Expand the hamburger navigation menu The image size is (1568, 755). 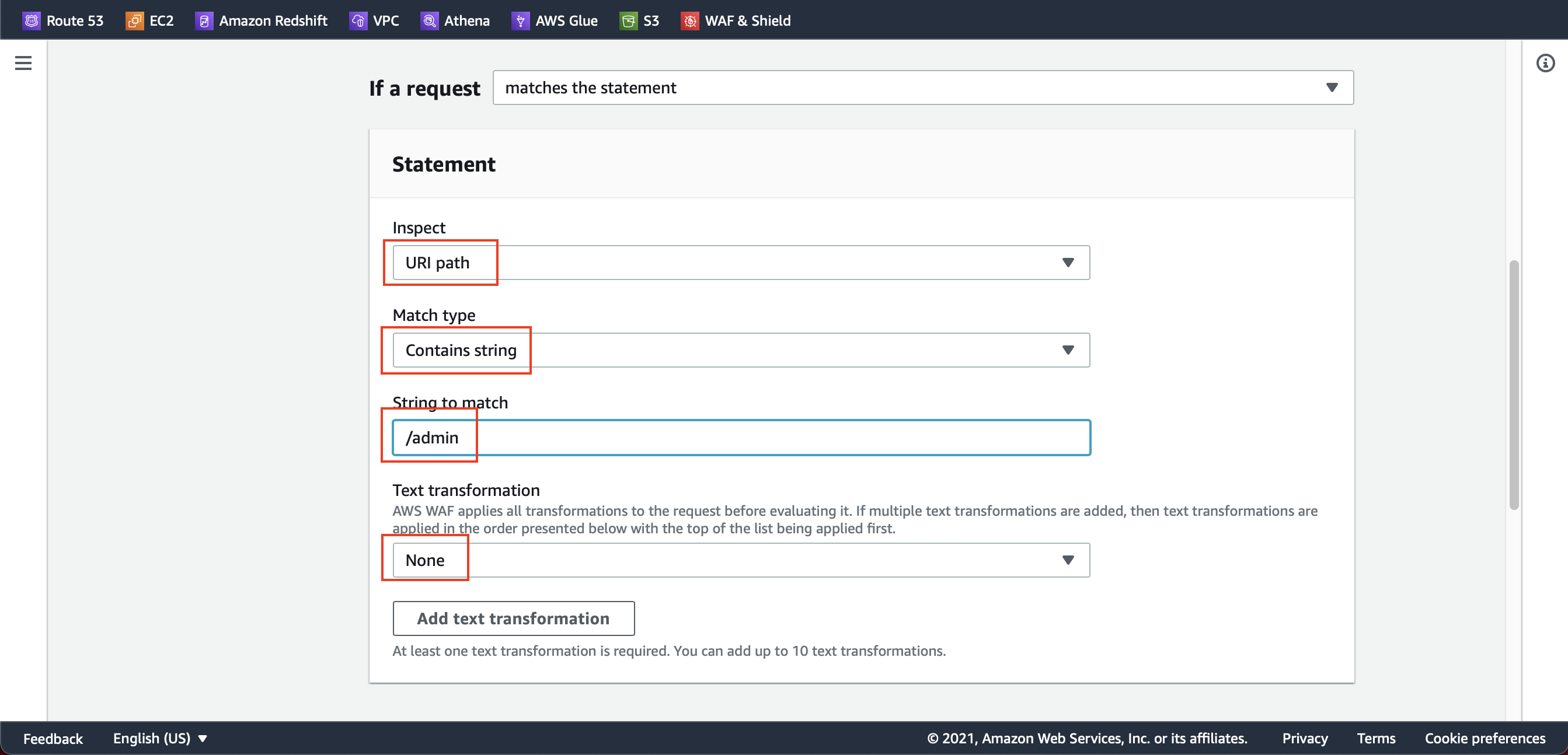(23, 62)
